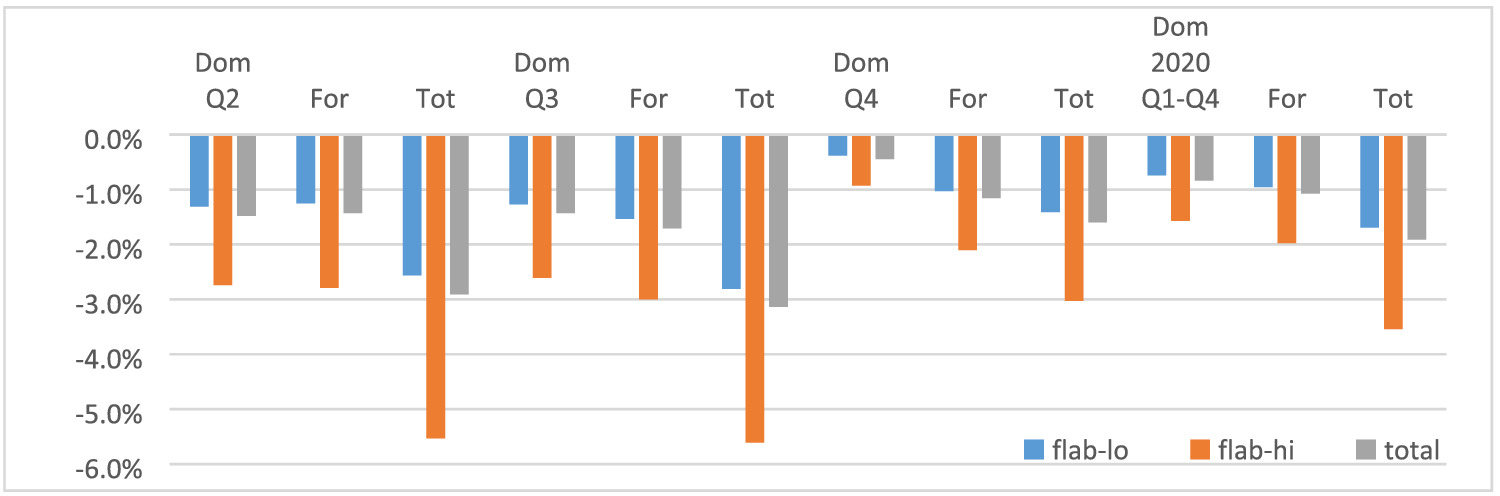Click the Dom Q3 category label
Screen dimensions: 1500x496
coord(541,82)
